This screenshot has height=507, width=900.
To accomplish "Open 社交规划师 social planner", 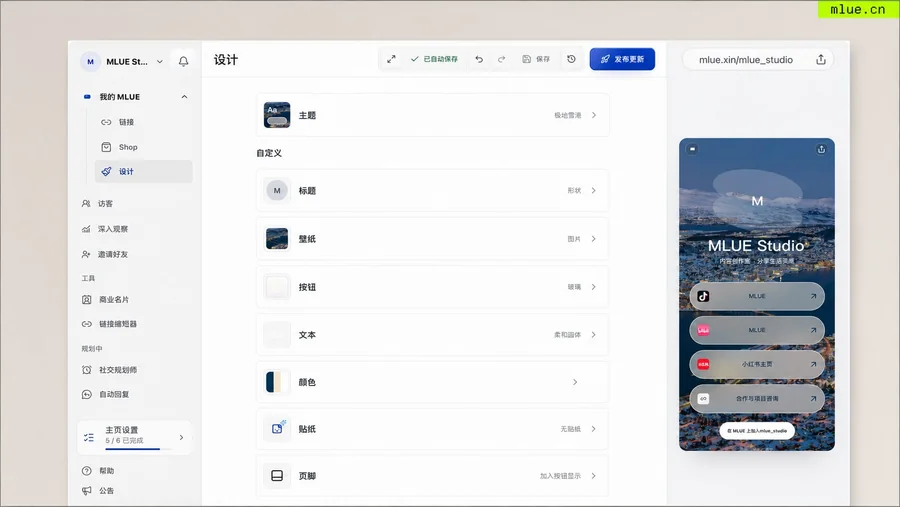I will click(110, 370).
